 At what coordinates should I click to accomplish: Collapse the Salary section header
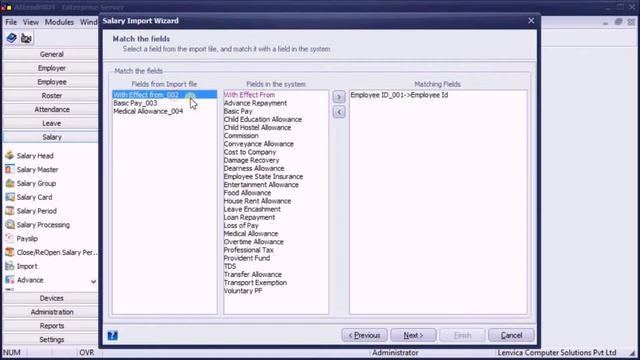[51, 137]
